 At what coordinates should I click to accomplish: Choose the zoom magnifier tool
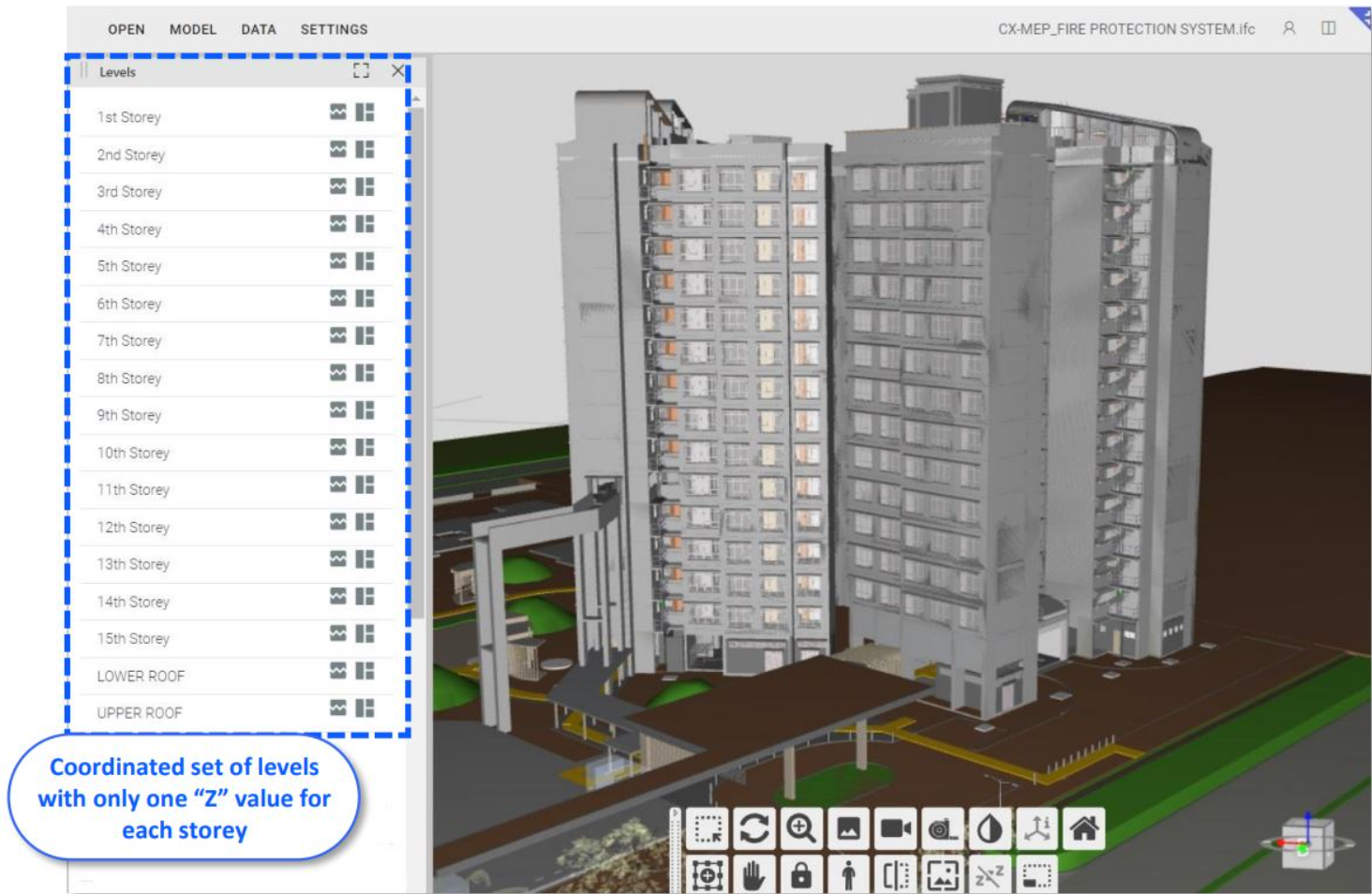pos(801,829)
